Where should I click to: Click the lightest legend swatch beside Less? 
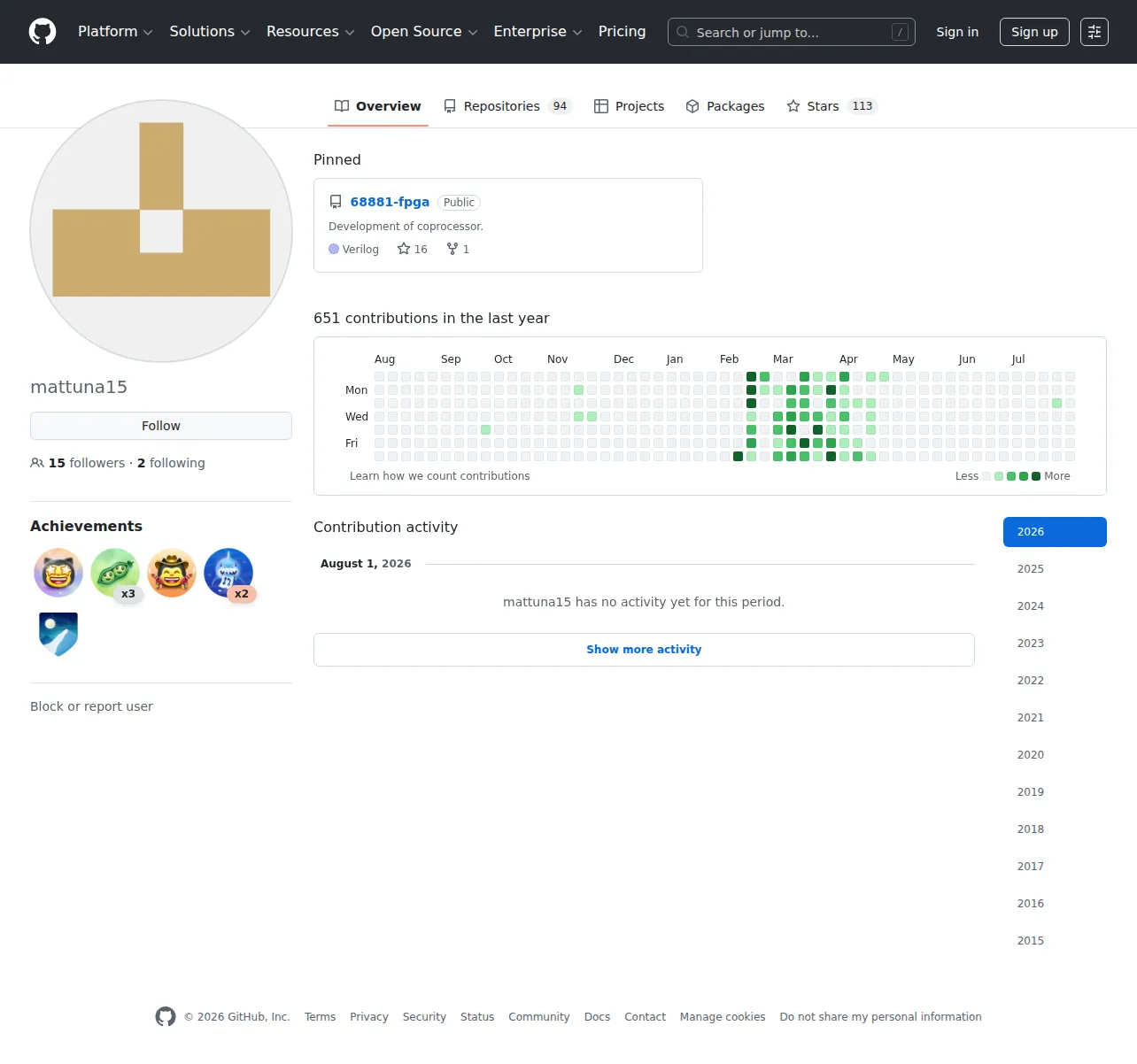tap(986, 476)
